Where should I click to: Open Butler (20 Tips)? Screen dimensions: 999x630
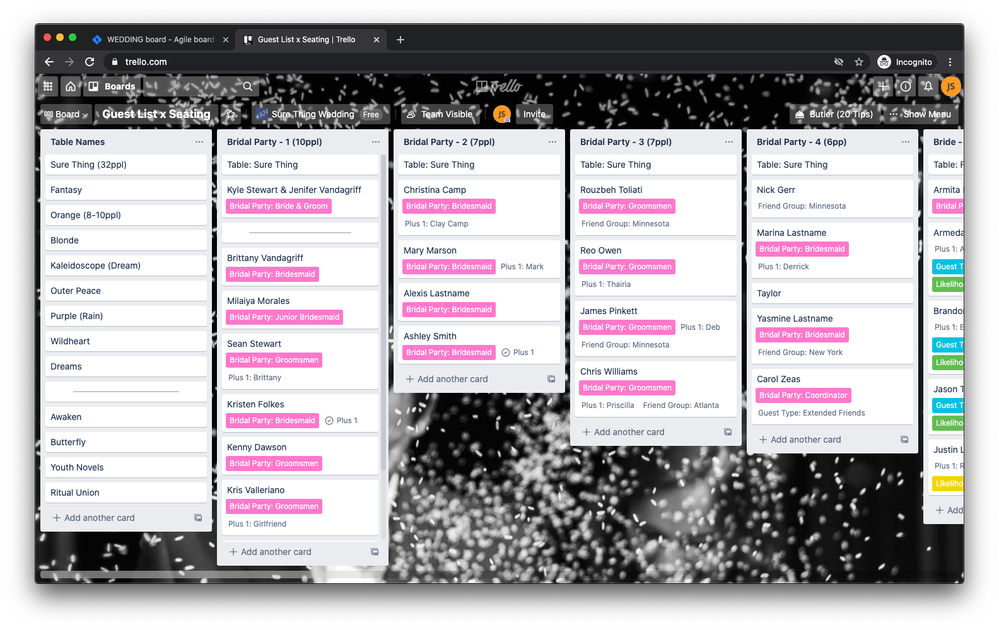click(834, 114)
